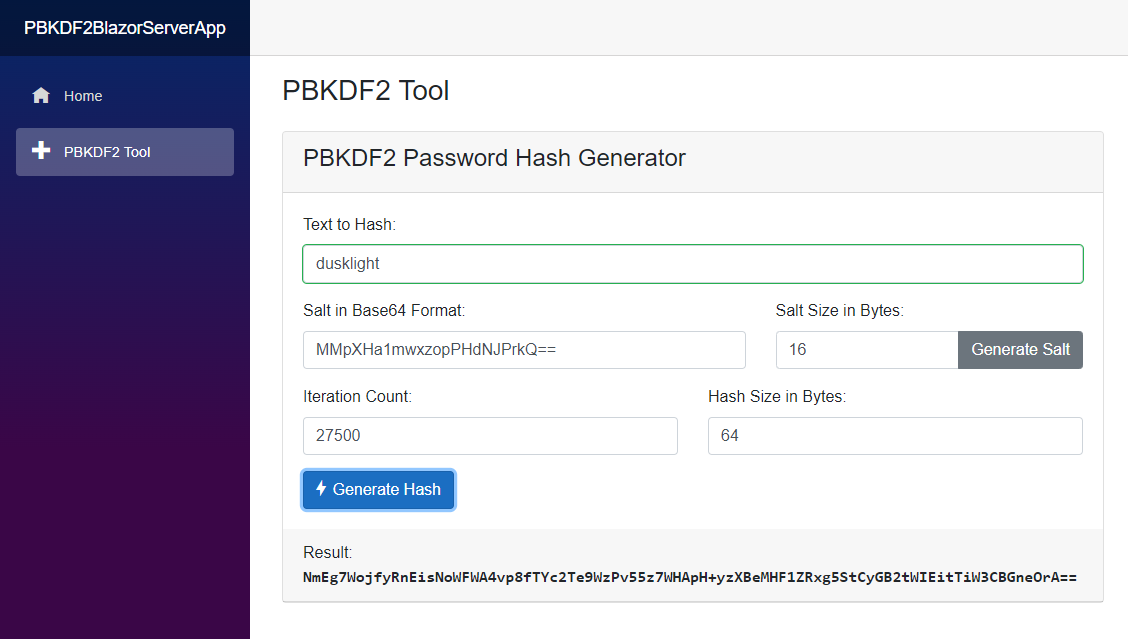The image size is (1128, 639).
Task: Select the Home sidebar icon
Action: pos(40,95)
